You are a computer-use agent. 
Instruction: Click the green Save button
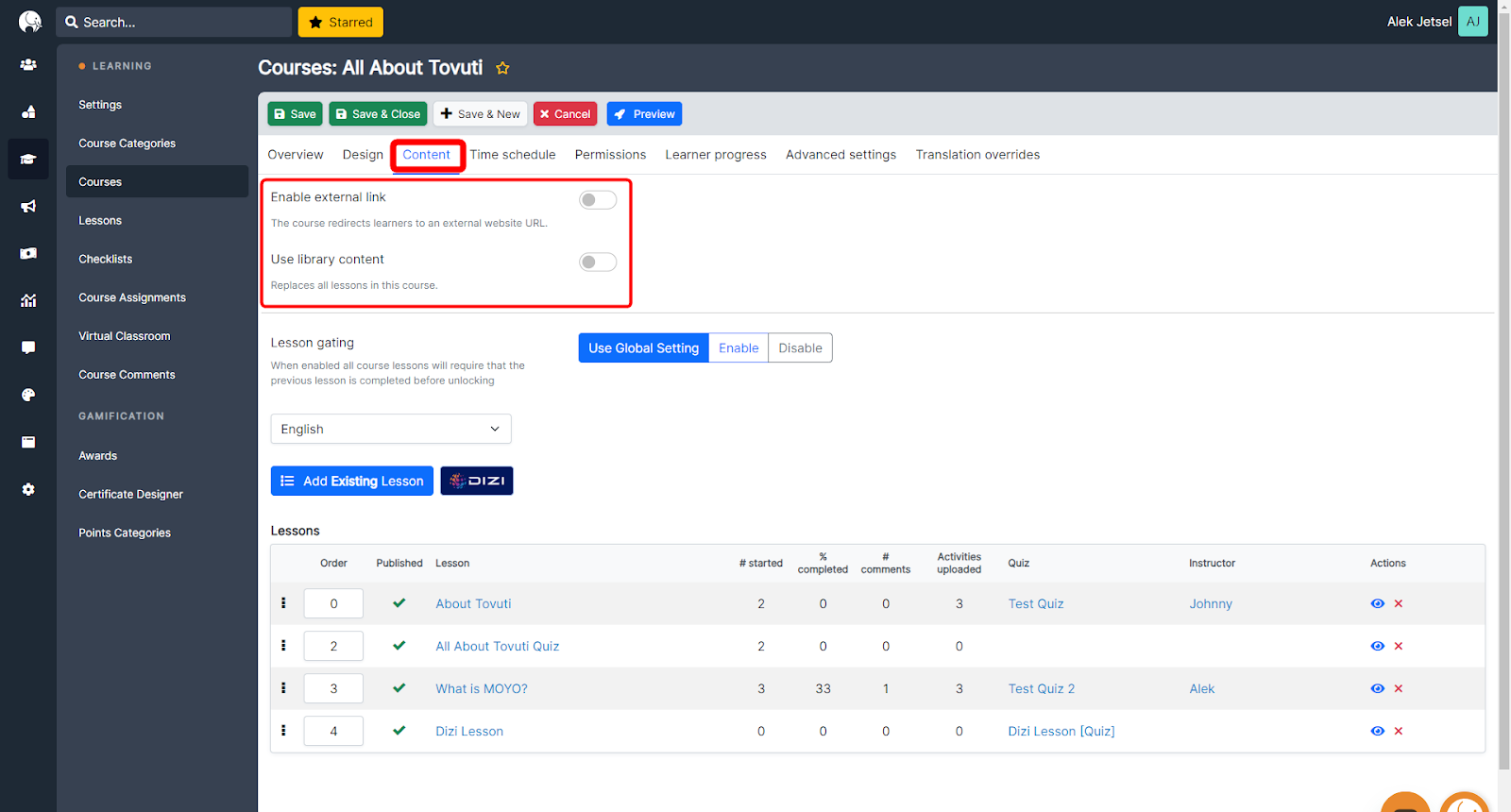(295, 113)
